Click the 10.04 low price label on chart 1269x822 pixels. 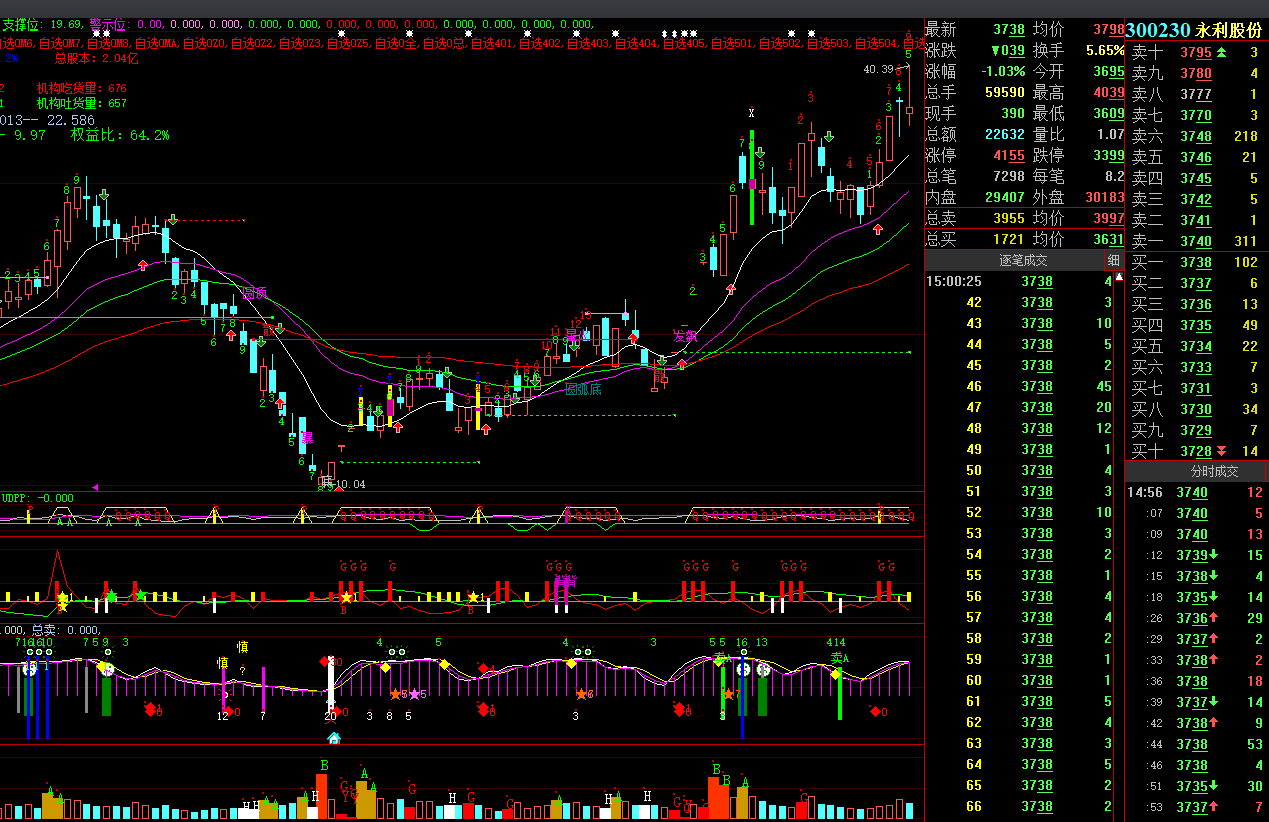click(x=349, y=484)
